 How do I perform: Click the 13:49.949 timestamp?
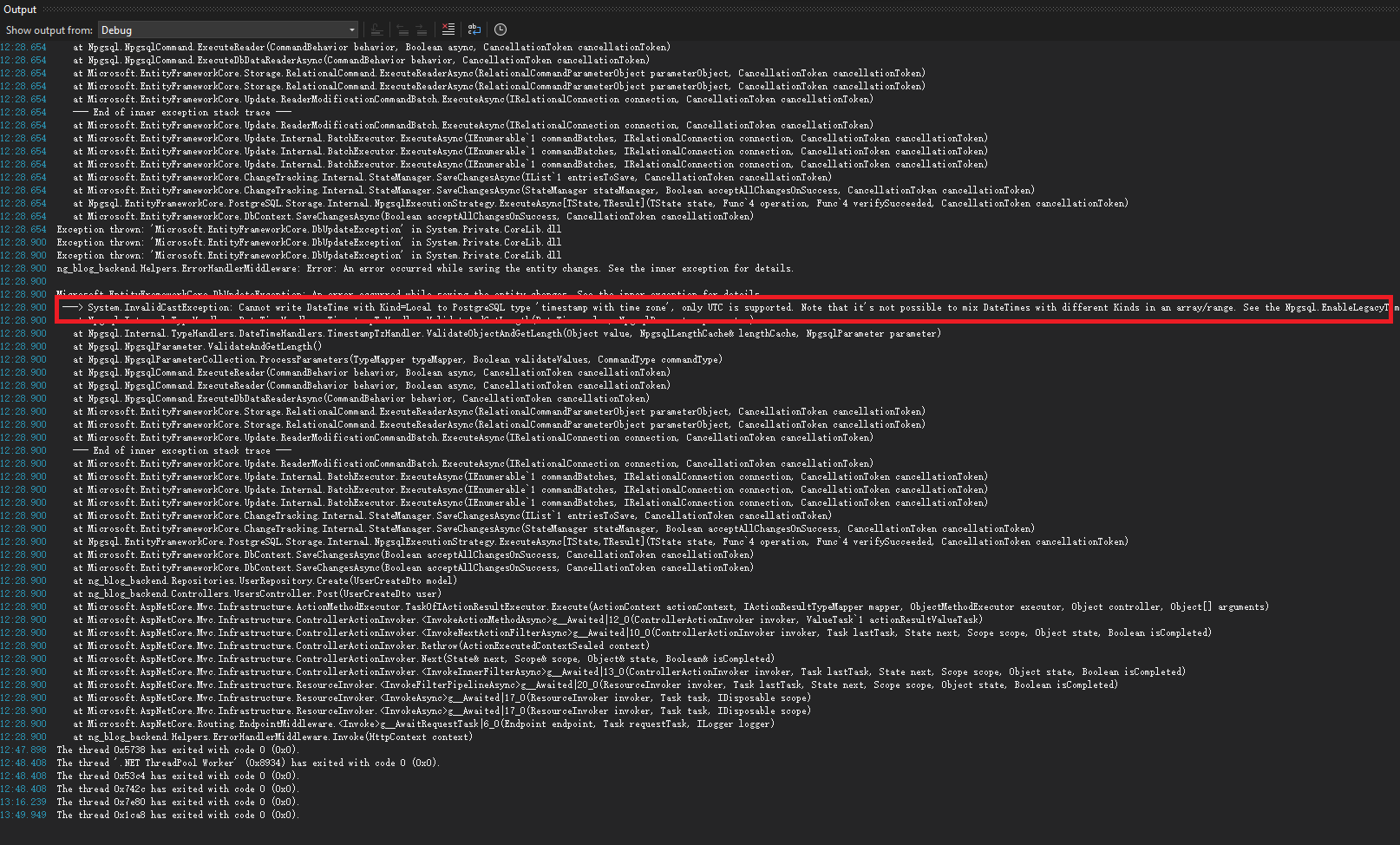[x=23, y=816]
